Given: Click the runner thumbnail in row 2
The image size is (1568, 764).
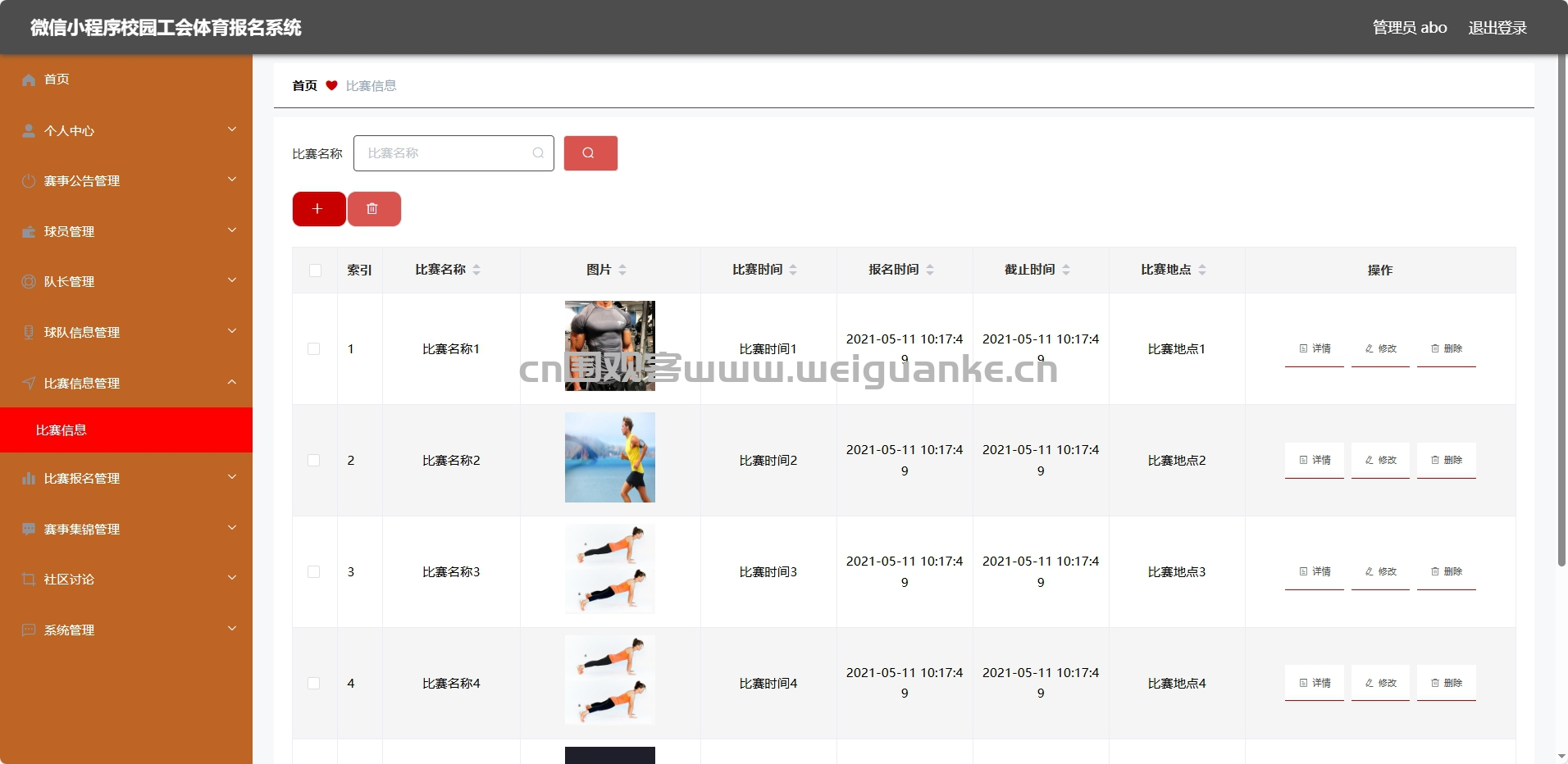Looking at the screenshot, I should pos(610,457).
